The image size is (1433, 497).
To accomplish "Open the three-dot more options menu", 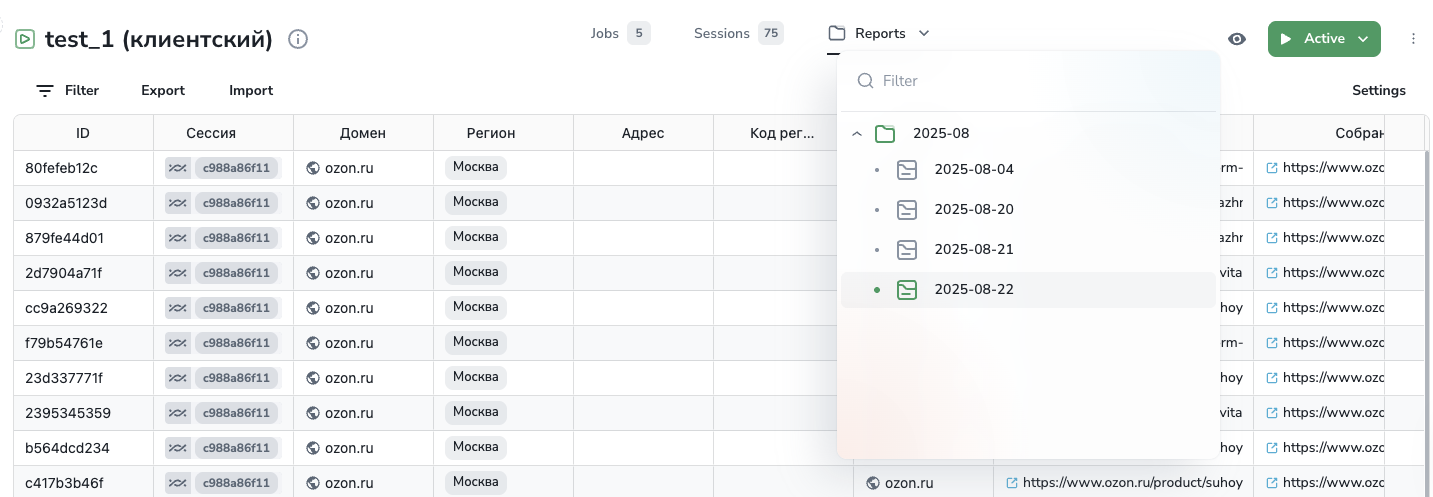I will (1413, 39).
